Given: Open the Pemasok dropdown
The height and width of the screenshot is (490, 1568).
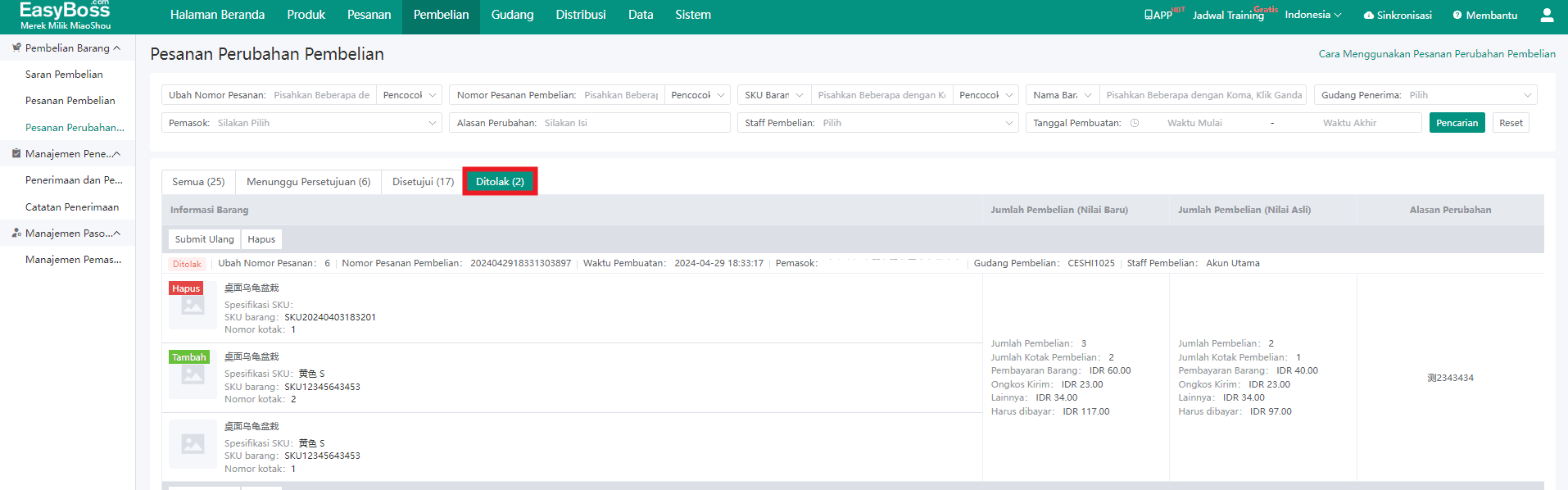Looking at the screenshot, I should point(301,123).
